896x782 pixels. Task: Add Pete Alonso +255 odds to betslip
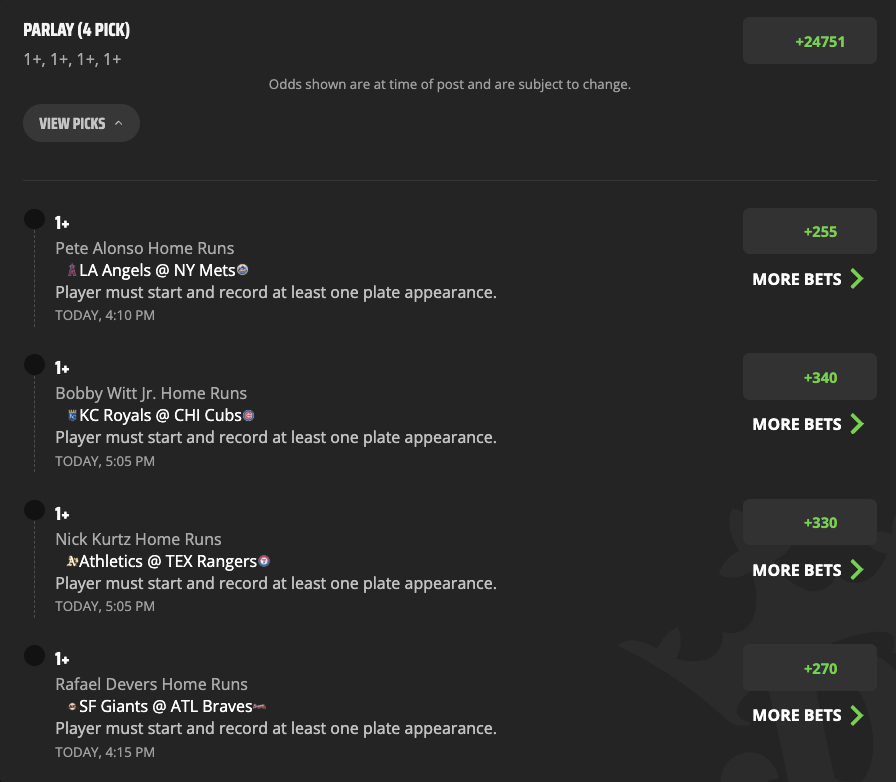tap(809, 231)
